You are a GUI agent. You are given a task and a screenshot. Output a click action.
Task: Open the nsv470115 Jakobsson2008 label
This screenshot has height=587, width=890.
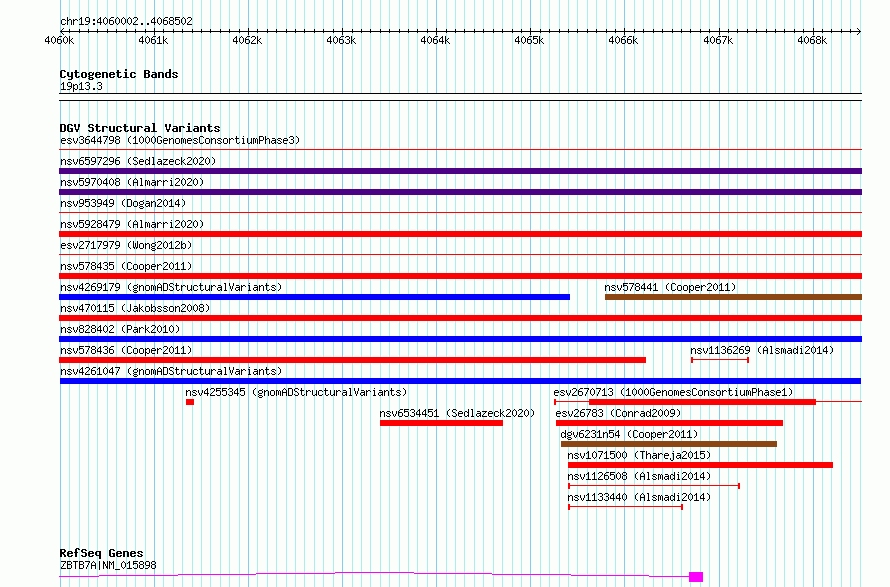[x=135, y=308]
